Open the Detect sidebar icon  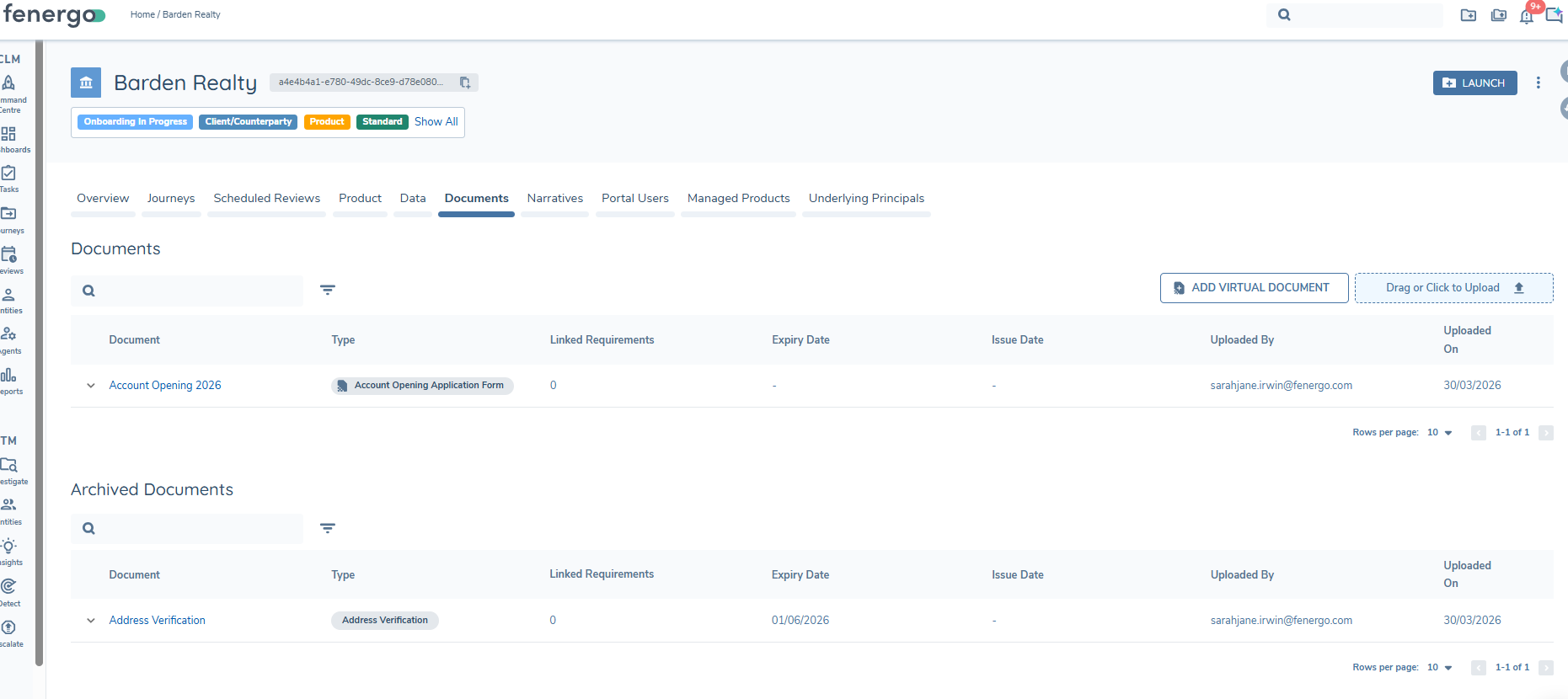[8, 586]
